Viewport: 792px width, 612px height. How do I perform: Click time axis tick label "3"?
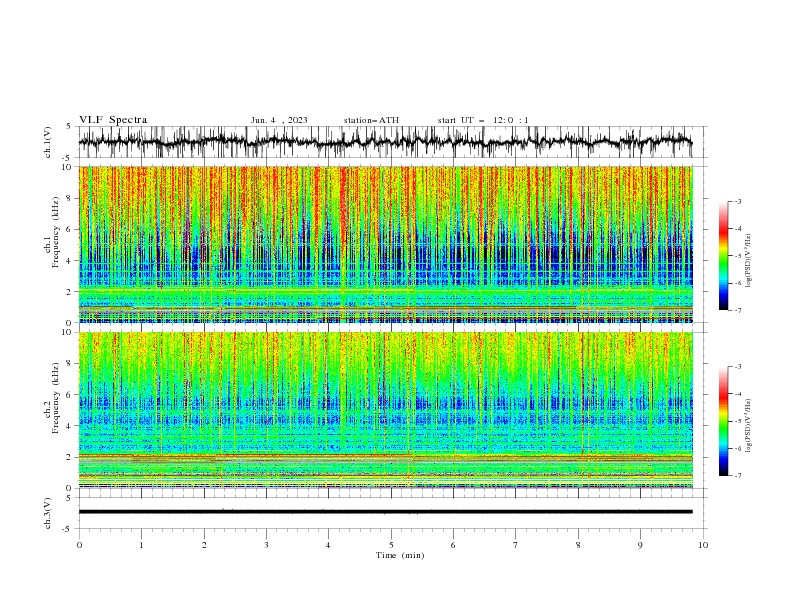(x=266, y=545)
